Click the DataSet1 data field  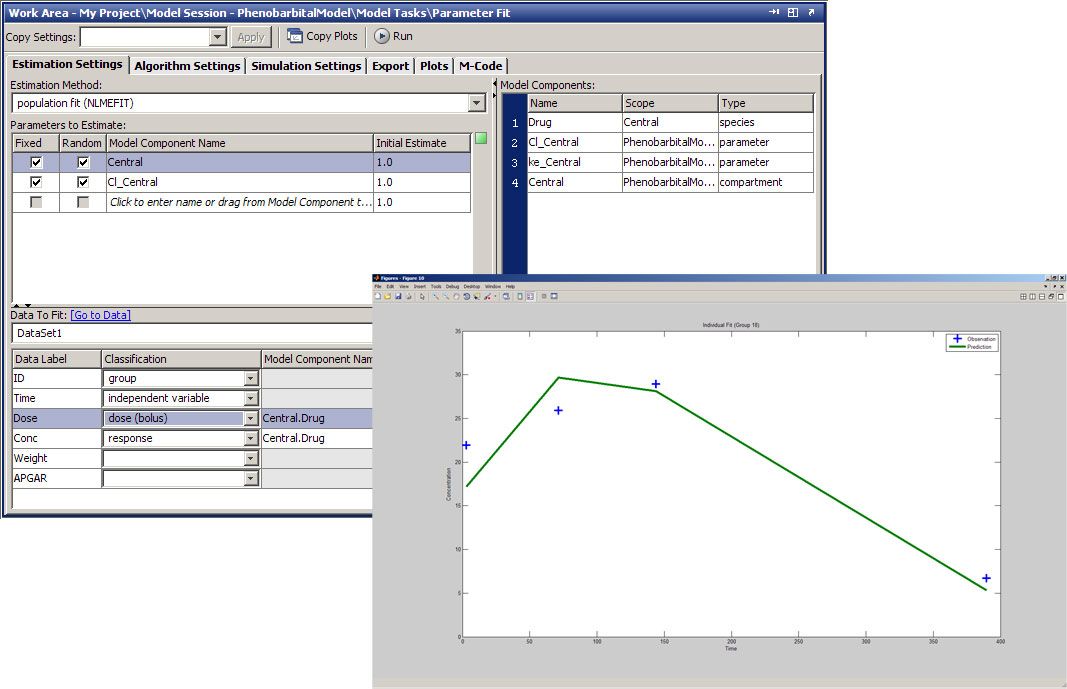click(x=193, y=333)
